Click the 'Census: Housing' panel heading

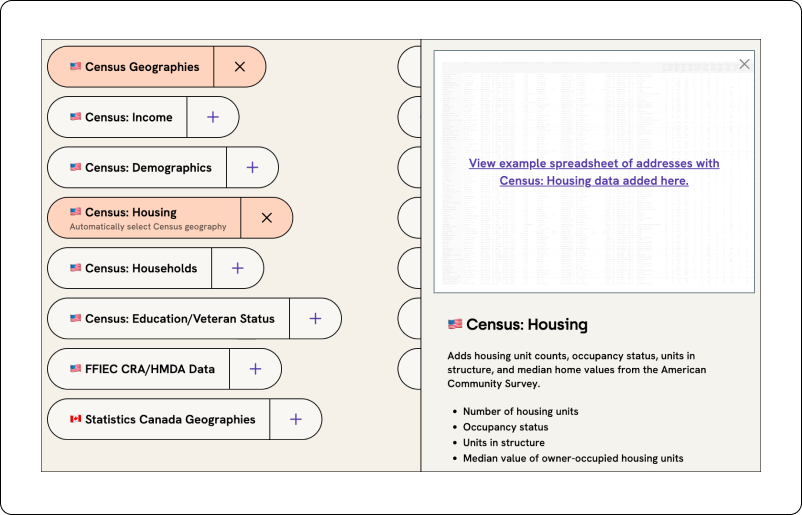point(527,324)
